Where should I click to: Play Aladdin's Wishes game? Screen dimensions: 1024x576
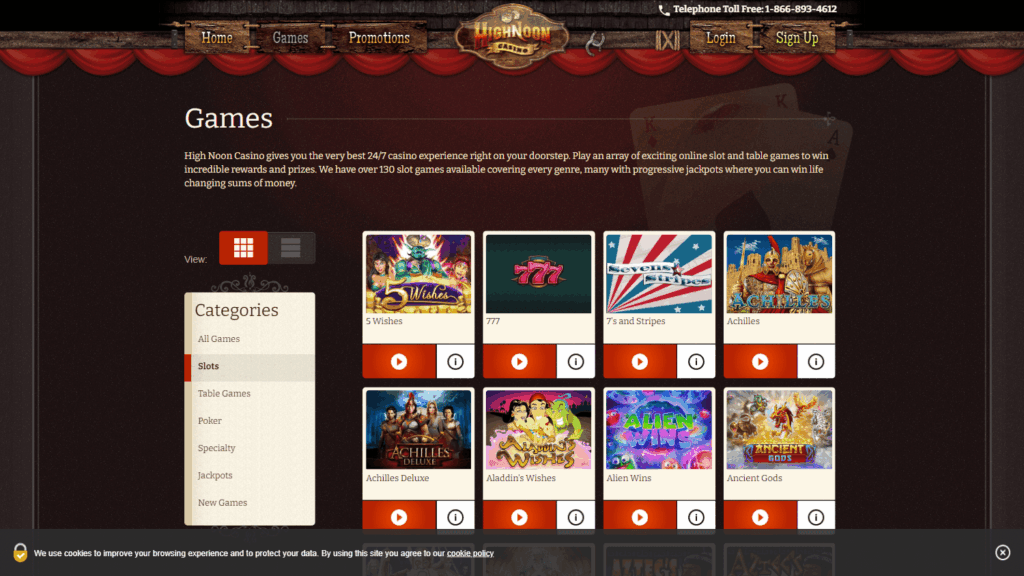(519, 517)
